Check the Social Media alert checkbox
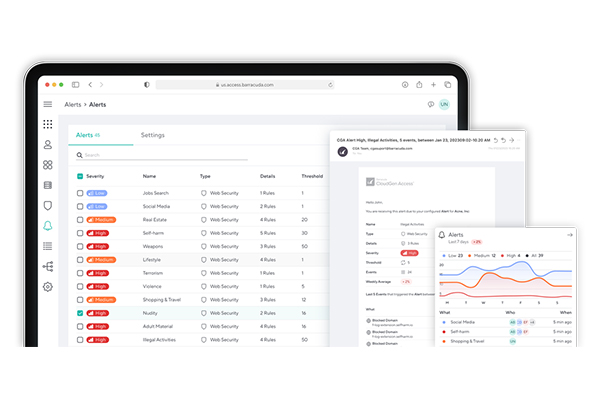The height and width of the screenshot is (399, 600). tap(80, 207)
